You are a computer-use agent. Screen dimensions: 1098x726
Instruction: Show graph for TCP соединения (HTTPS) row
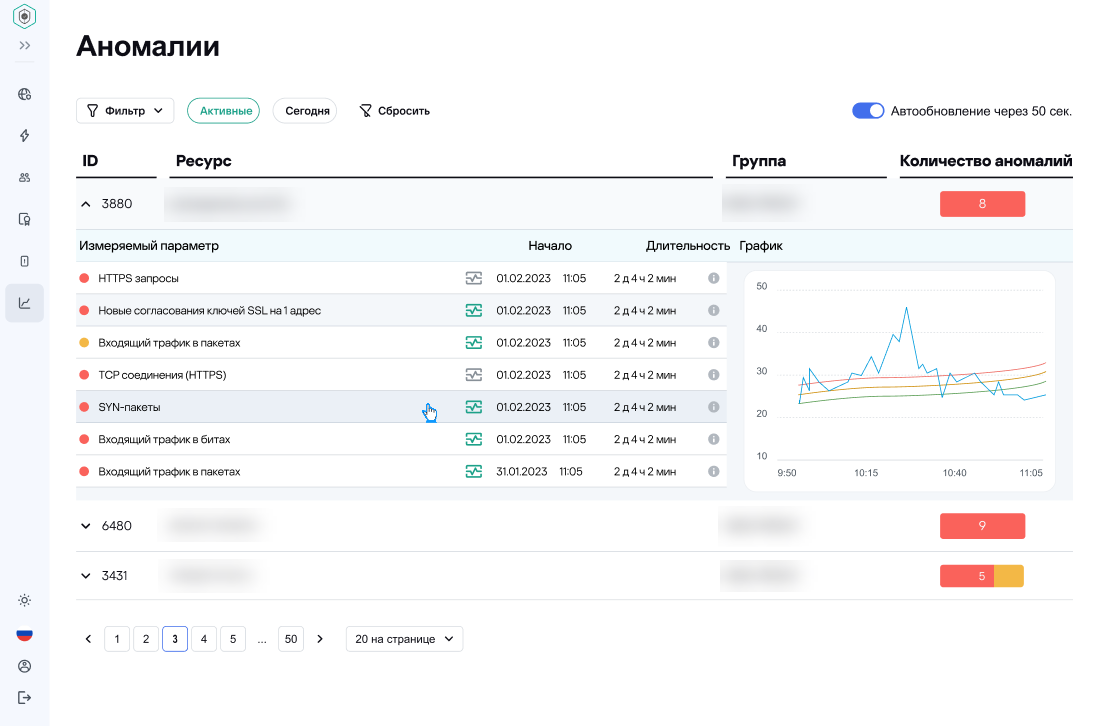pos(474,375)
